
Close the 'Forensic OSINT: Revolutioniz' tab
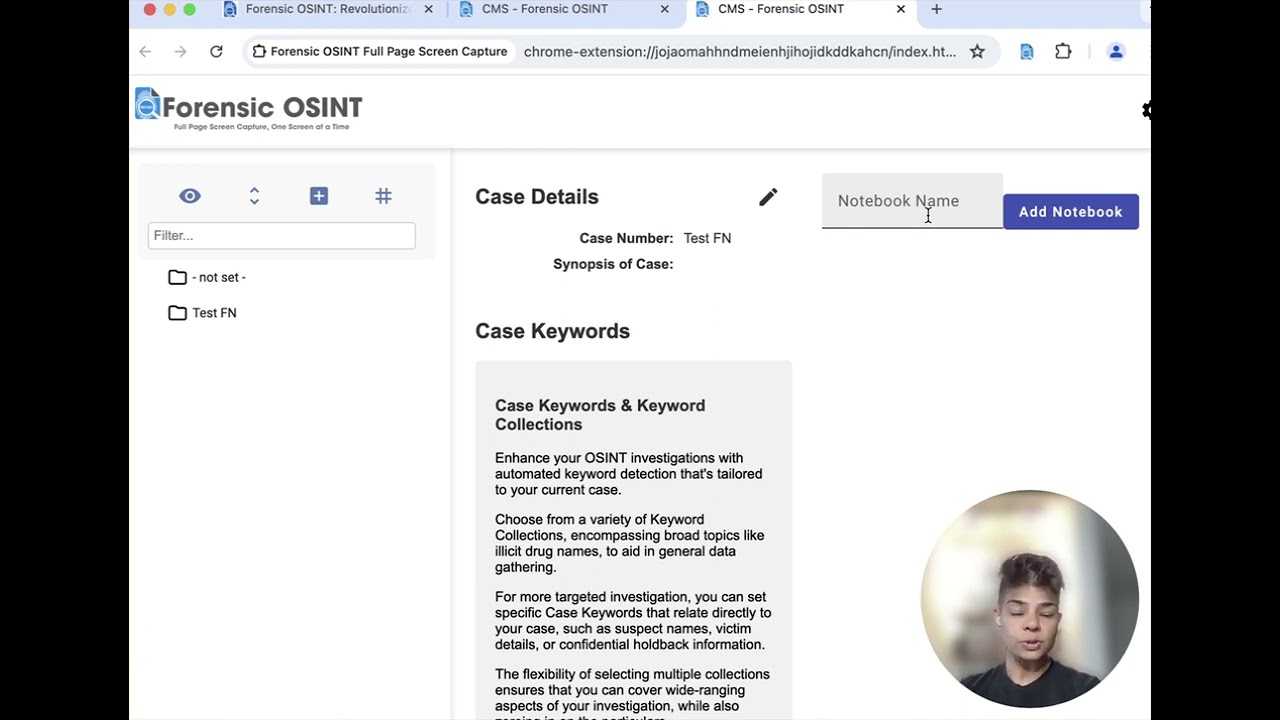click(429, 9)
